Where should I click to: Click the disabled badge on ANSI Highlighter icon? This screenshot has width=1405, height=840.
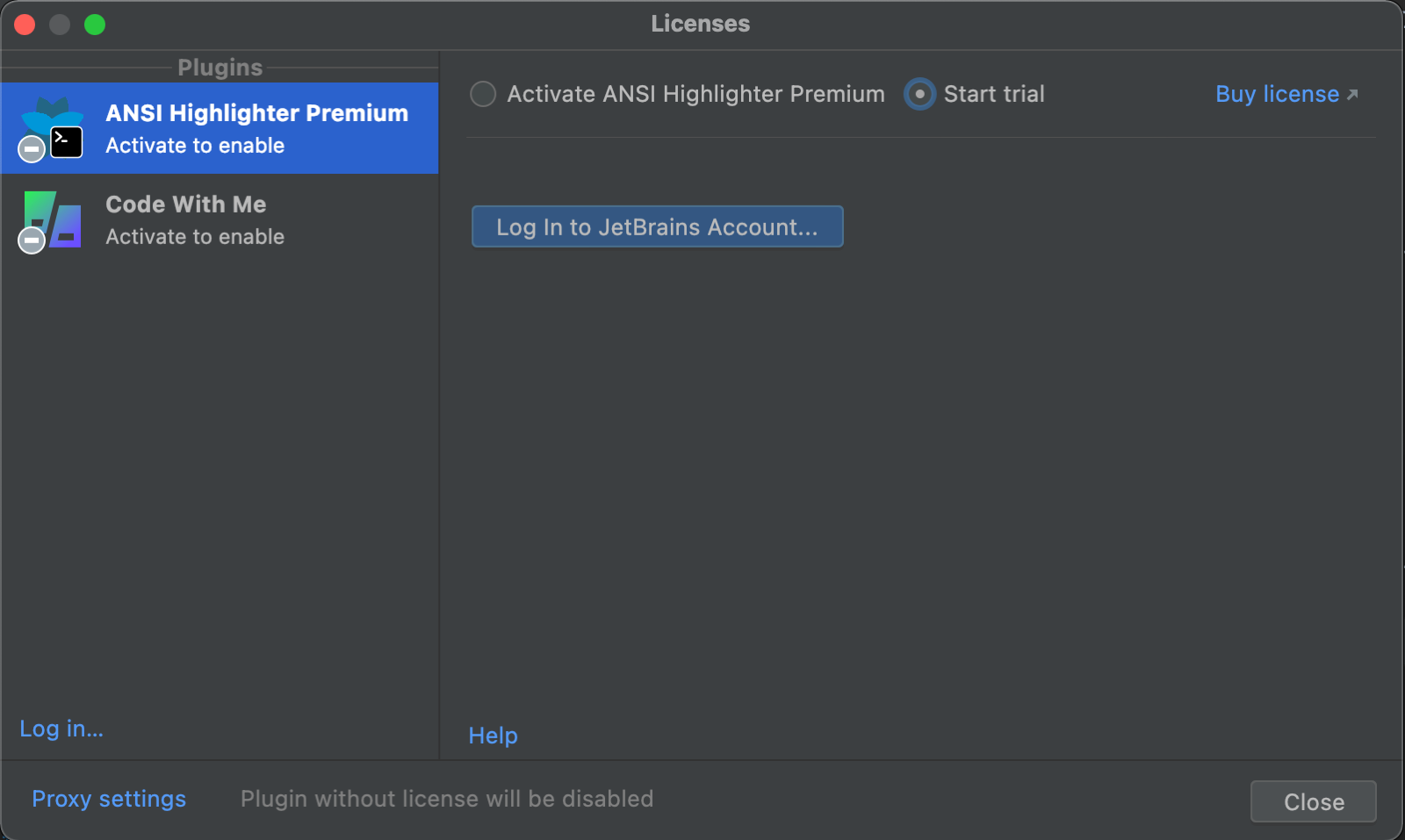tap(32, 149)
